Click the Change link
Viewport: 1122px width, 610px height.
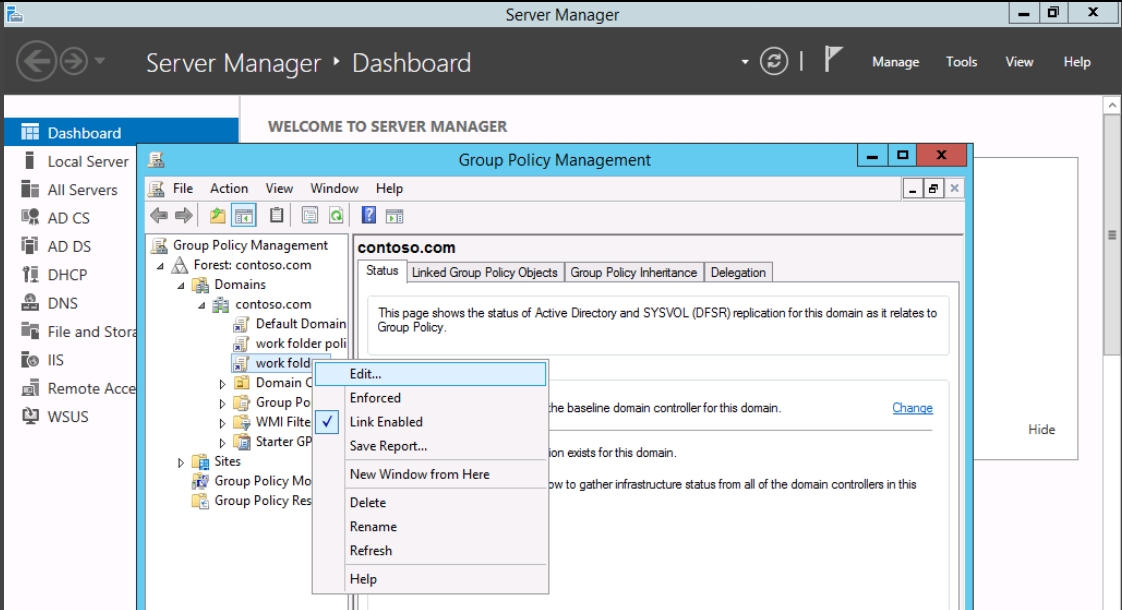pyautogui.click(x=912, y=407)
